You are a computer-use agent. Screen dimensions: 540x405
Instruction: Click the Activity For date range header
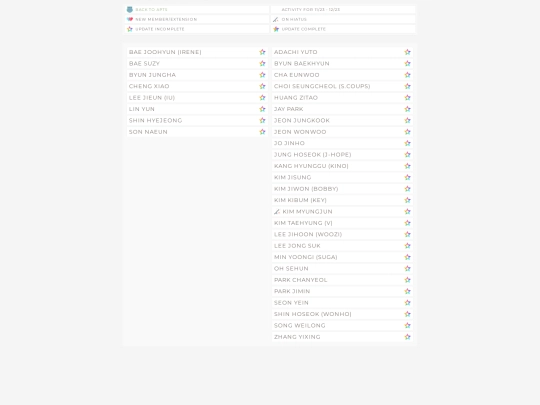pyautogui.click(x=311, y=10)
